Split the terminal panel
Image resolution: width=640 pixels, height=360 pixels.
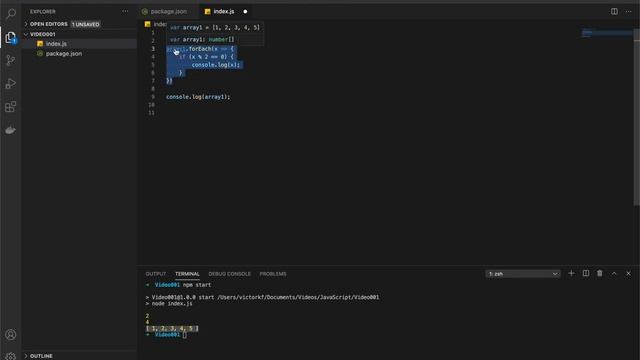586,273
